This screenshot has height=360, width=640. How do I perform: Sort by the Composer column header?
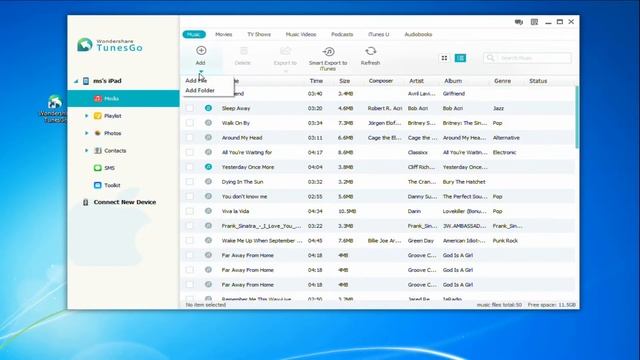(x=381, y=81)
